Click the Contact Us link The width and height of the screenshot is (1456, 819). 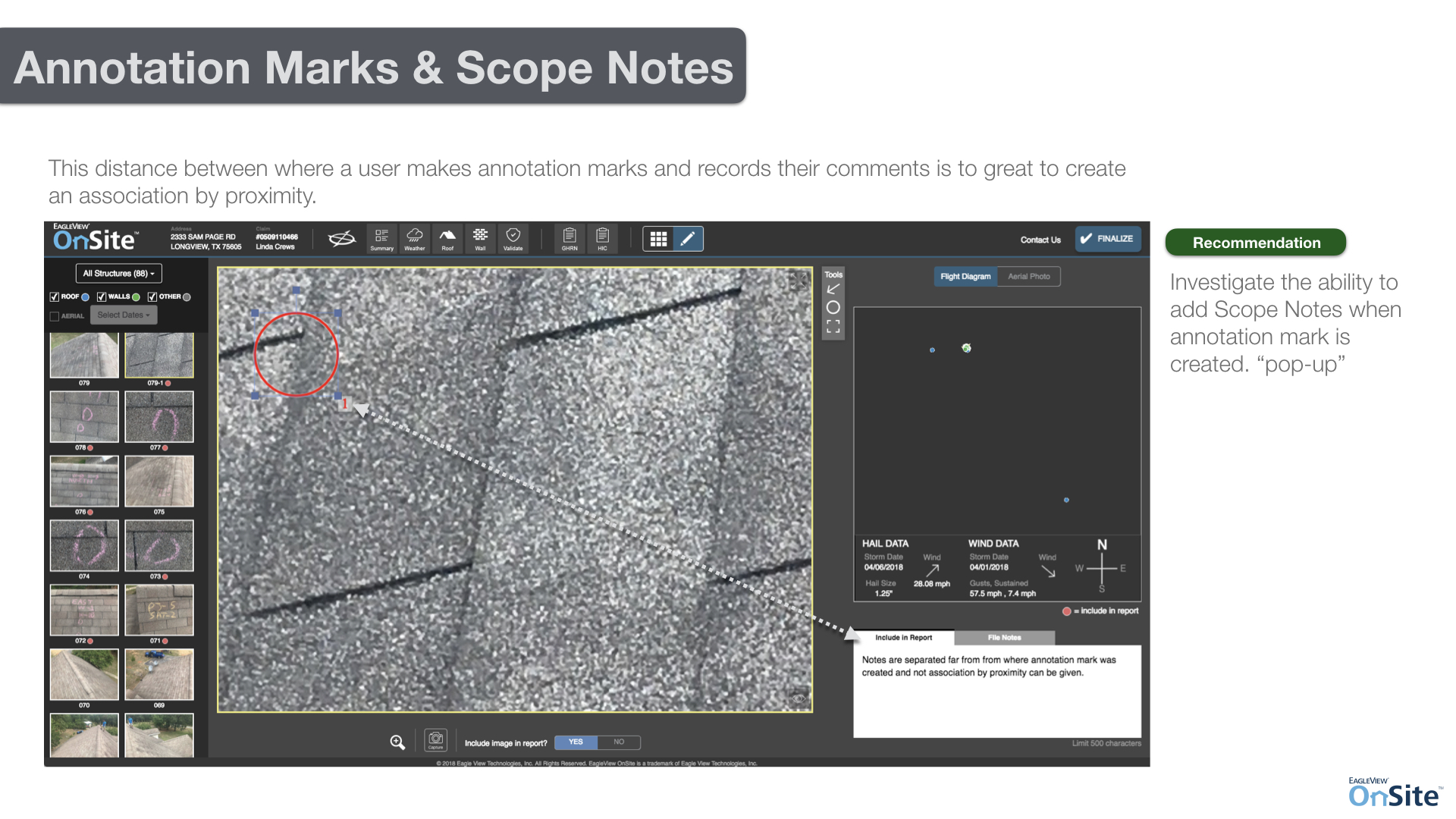(x=1040, y=240)
